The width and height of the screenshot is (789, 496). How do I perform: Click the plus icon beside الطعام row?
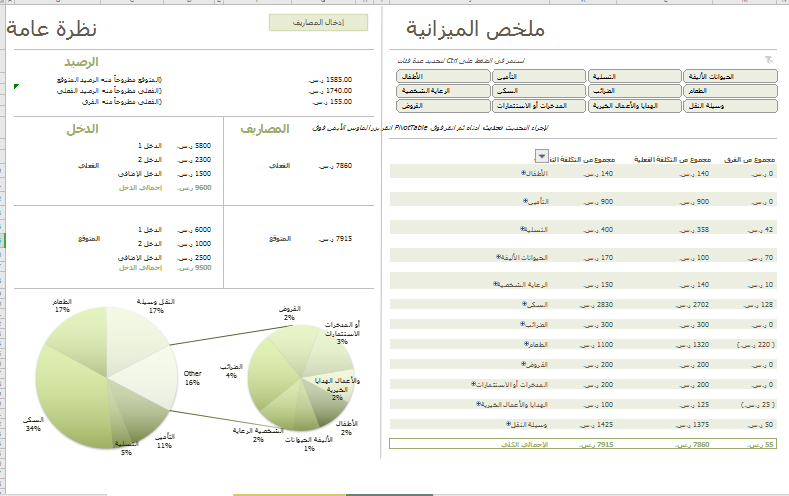click(x=526, y=344)
